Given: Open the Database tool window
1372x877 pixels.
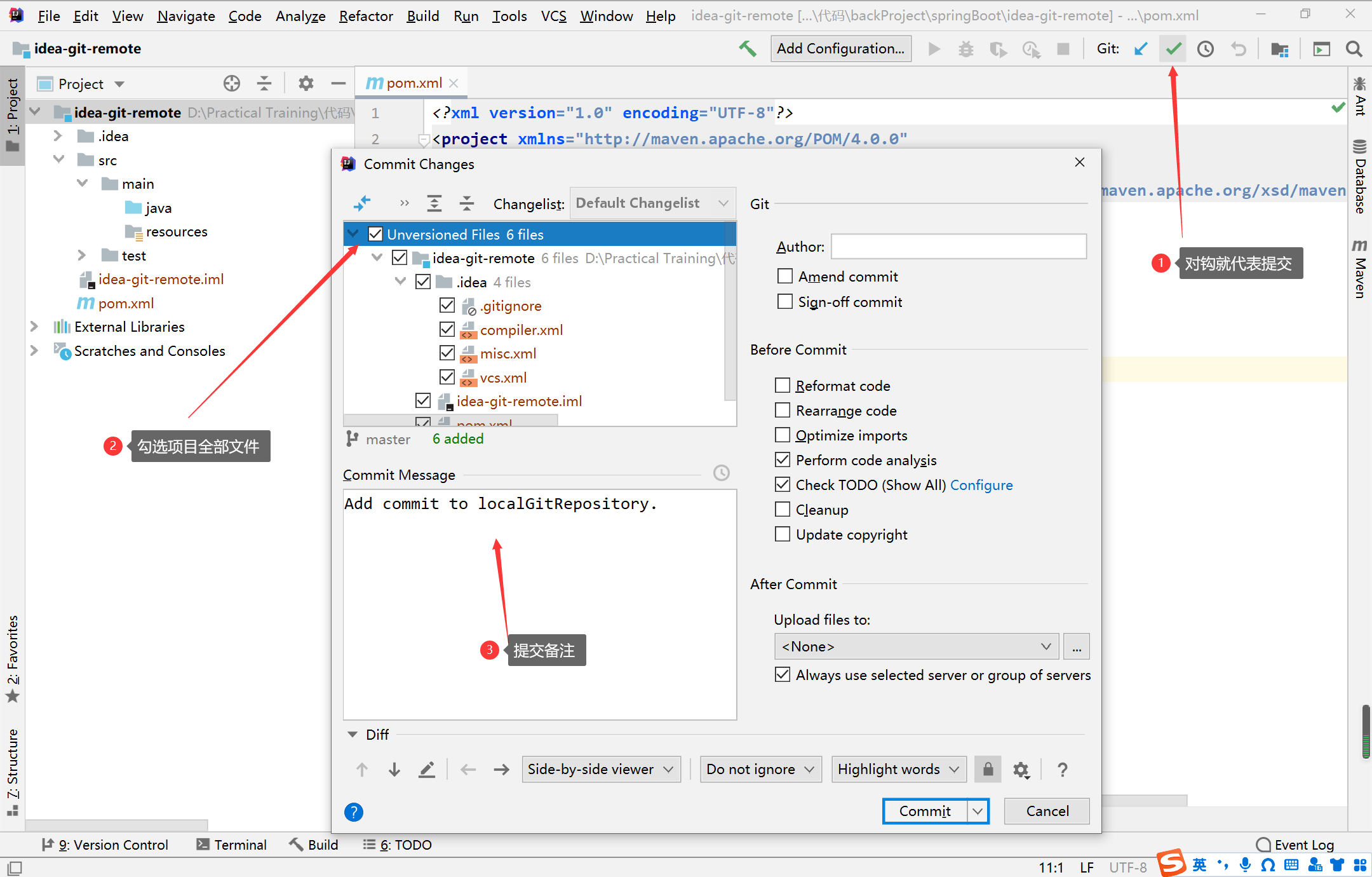Looking at the screenshot, I should pyautogui.click(x=1360, y=176).
